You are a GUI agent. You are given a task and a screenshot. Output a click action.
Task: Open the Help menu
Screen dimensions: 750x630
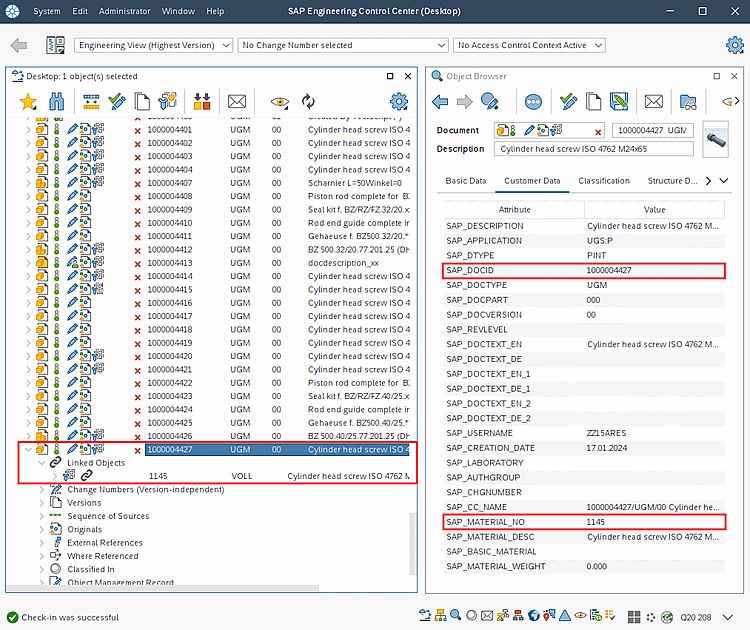coord(215,11)
